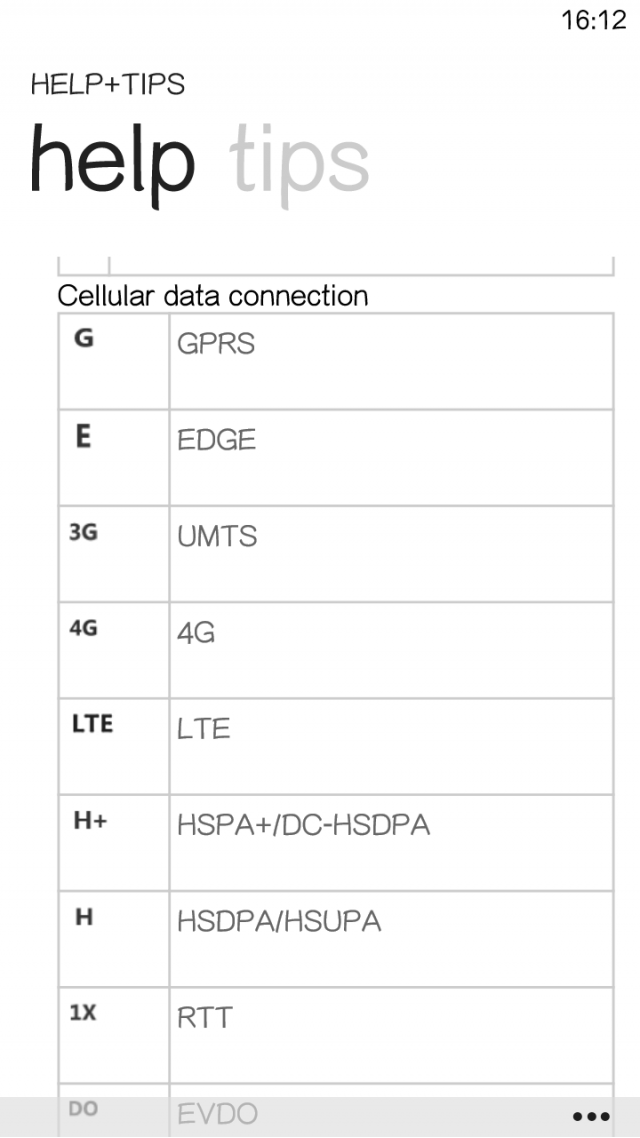Switch to the tips tab
The width and height of the screenshot is (640, 1138).
click(300, 162)
